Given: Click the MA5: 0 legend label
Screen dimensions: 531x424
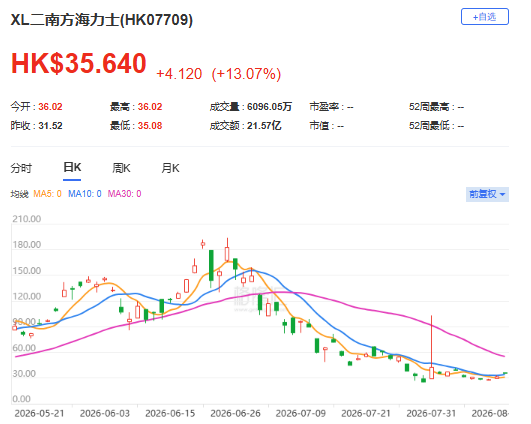Looking at the screenshot, I should click(47, 194).
